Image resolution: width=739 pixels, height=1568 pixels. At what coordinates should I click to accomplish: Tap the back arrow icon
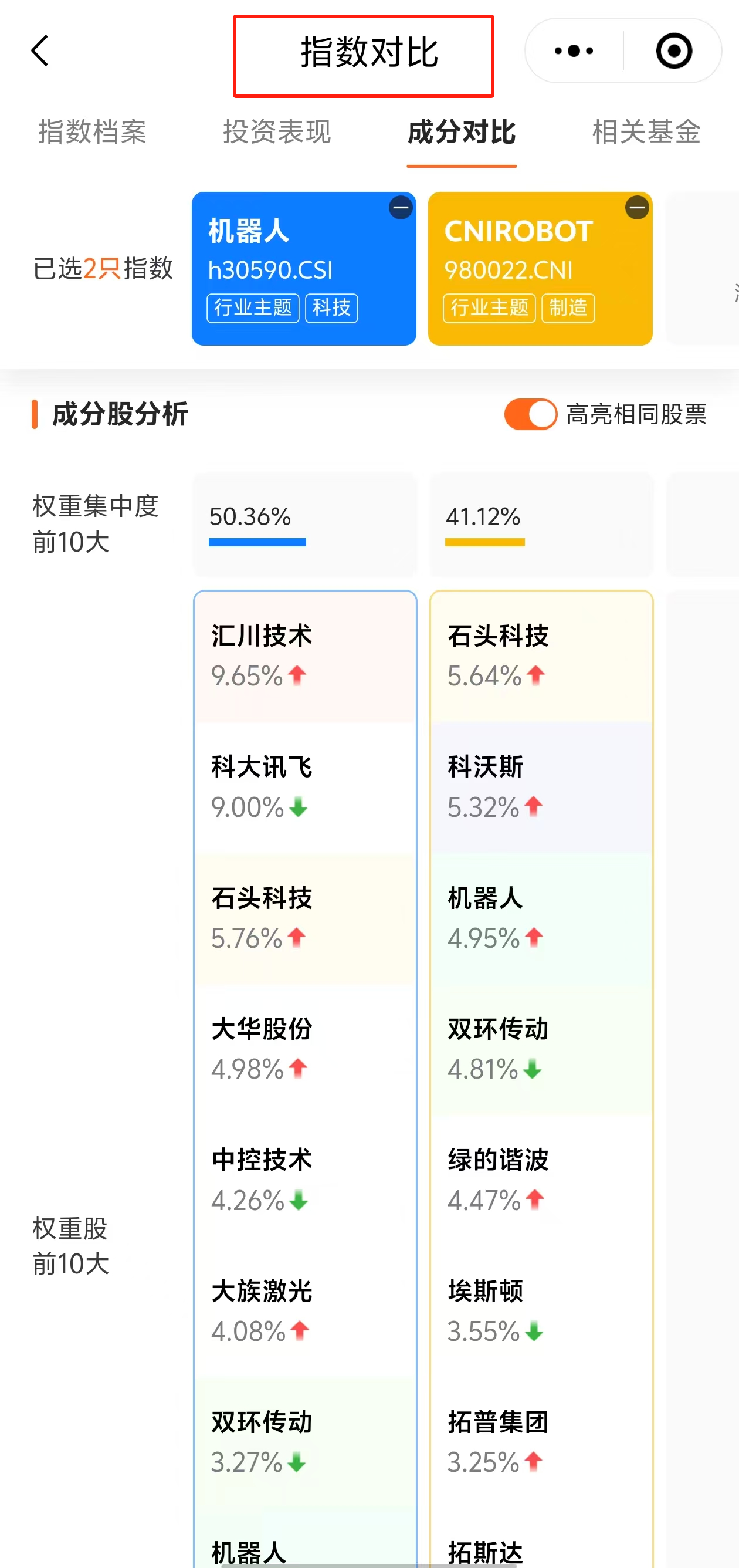(40, 50)
